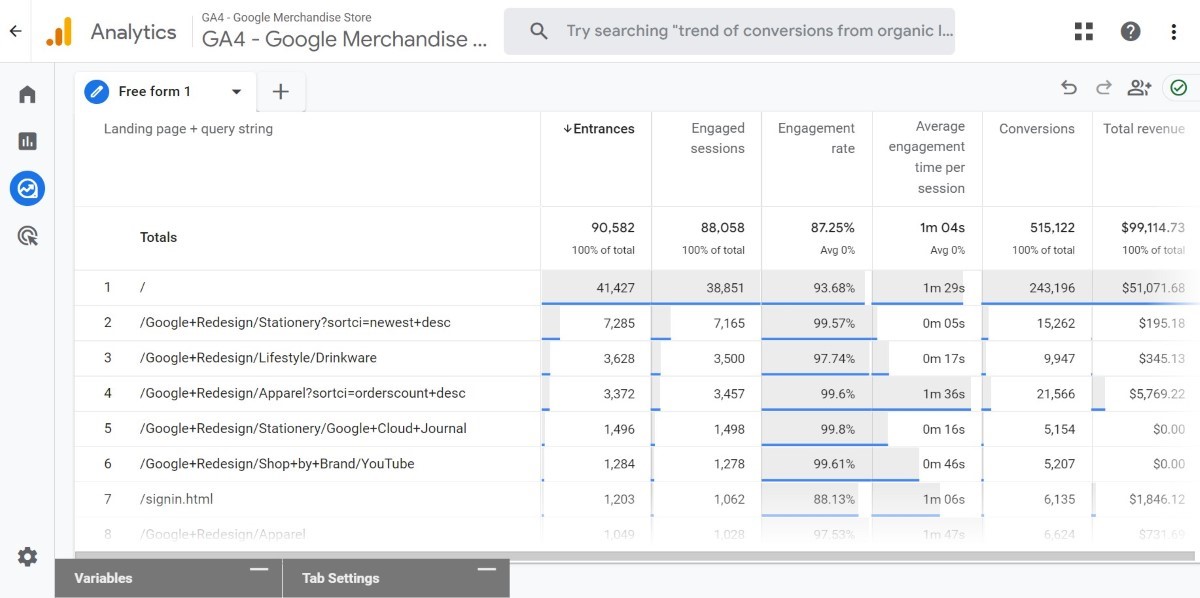Viewport: 1200px width, 598px height.
Task: Open the Tab Settings panel header
Action: pyautogui.click(x=397, y=578)
